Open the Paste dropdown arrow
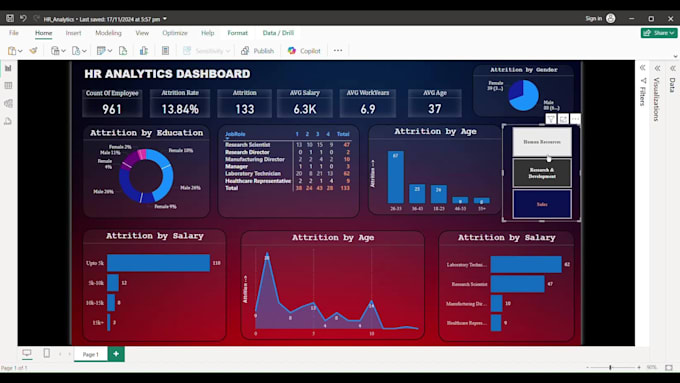680x383 pixels. coord(20,51)
